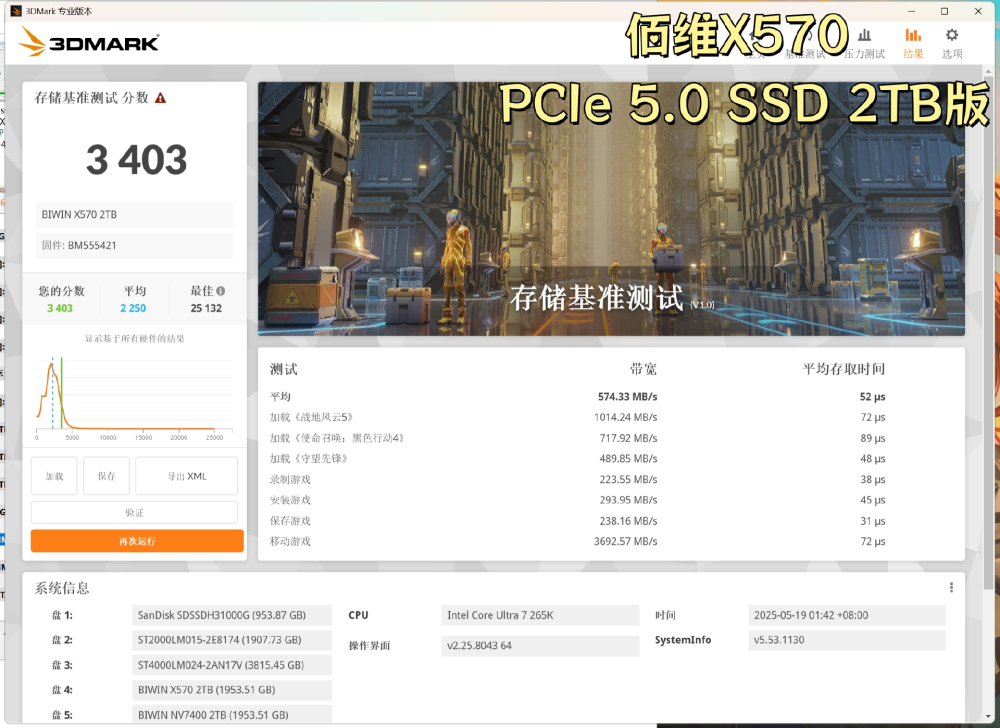Viewport: 1000px width, 728px height.
Task: Click the 显示基于所有硬件的结果 caption
Action: click(x=135, y=339)
